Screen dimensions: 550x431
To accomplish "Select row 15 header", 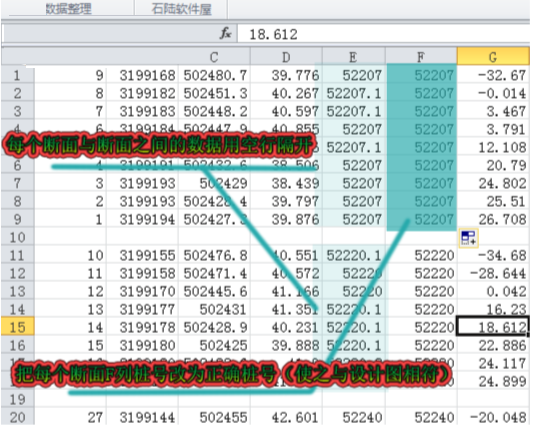I will tap(18, 327).
